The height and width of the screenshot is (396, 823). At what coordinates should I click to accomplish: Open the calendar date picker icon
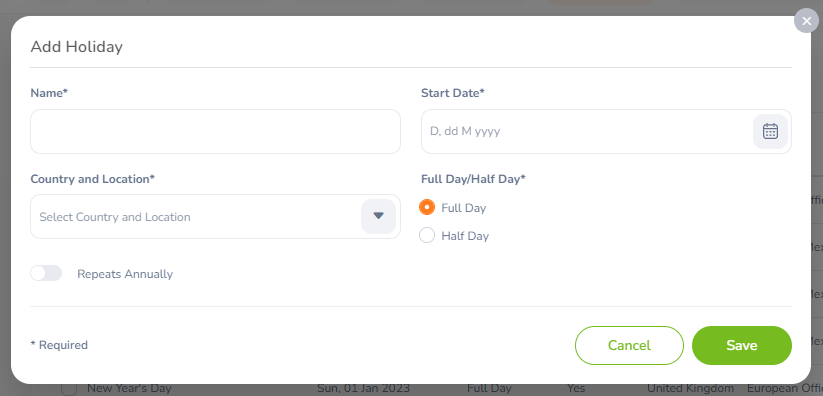pyautogui.click(x=770, y=131)
